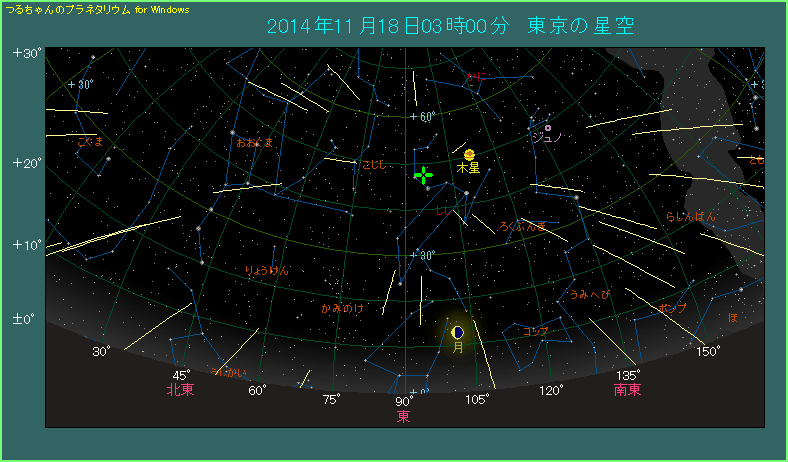Click the green radiant cross marker
Image resolution: width=788 pixels, height=462 pixels.
pyautogui.click(x=423, y=175)
